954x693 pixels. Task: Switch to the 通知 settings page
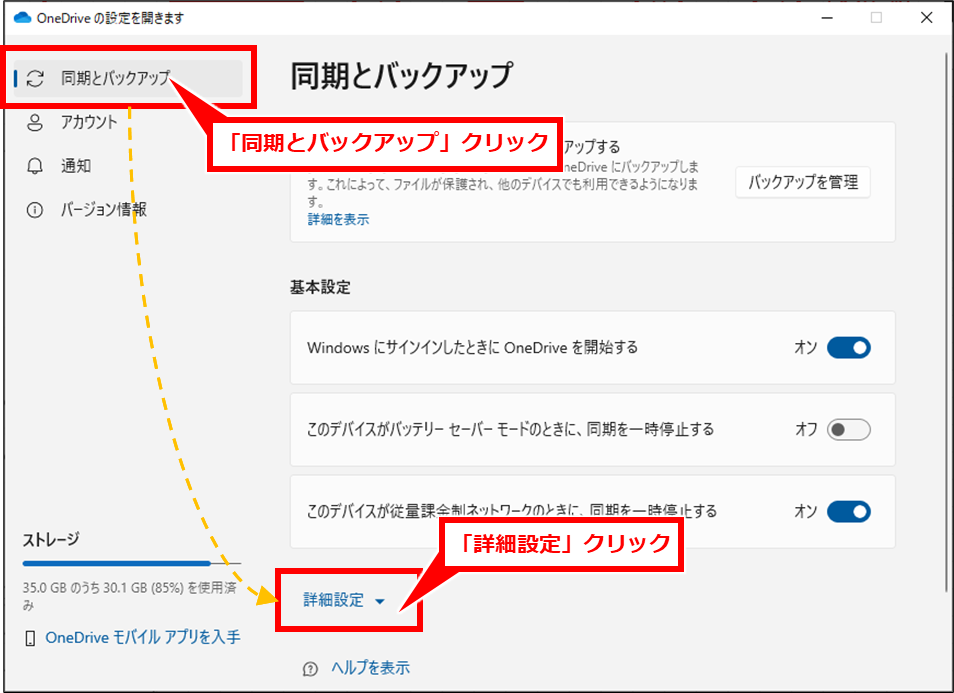tap(76, 166)
